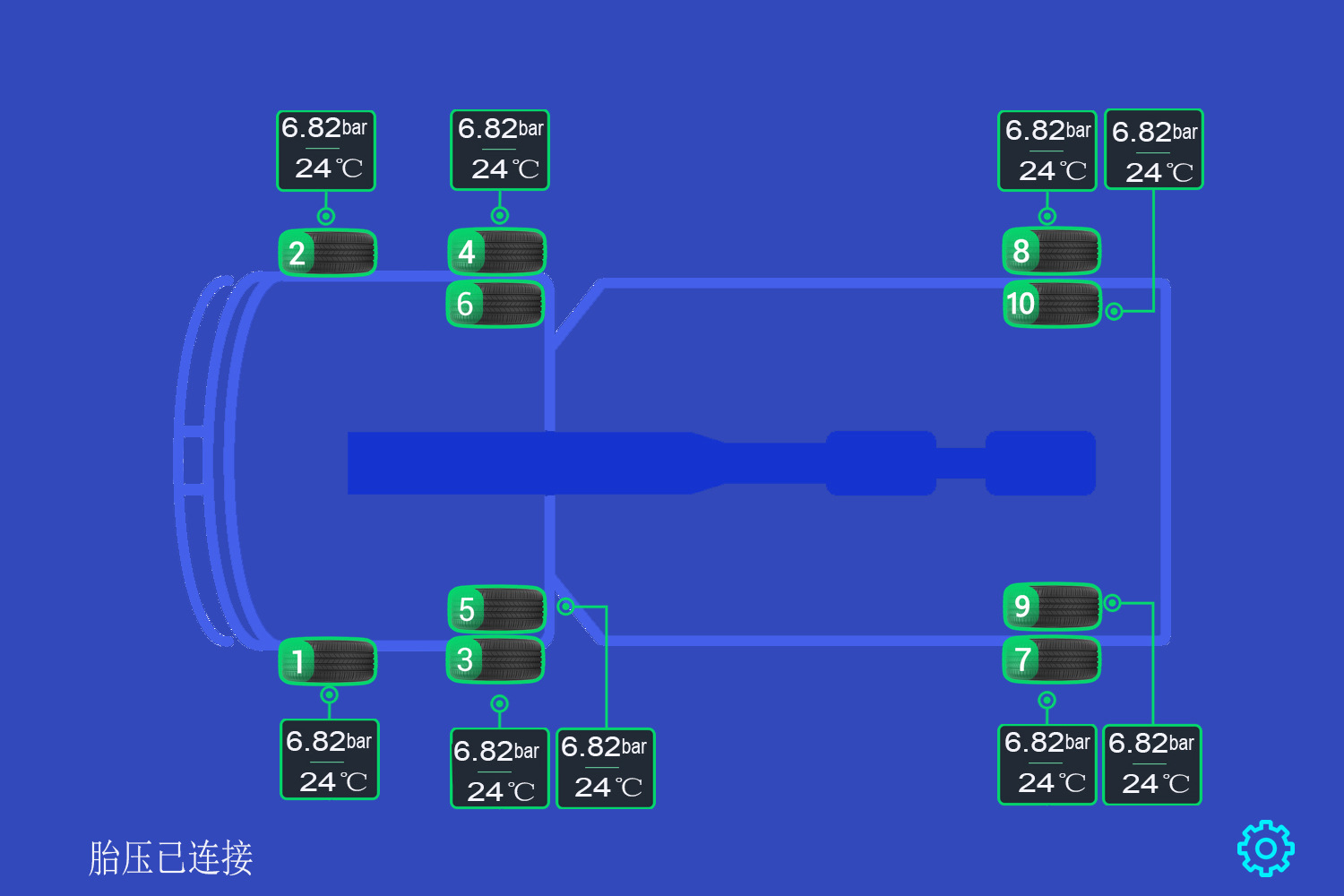Tap tire number 3 icon
The width and height of the screenshot is (1344, 896).
click(495, 659)
